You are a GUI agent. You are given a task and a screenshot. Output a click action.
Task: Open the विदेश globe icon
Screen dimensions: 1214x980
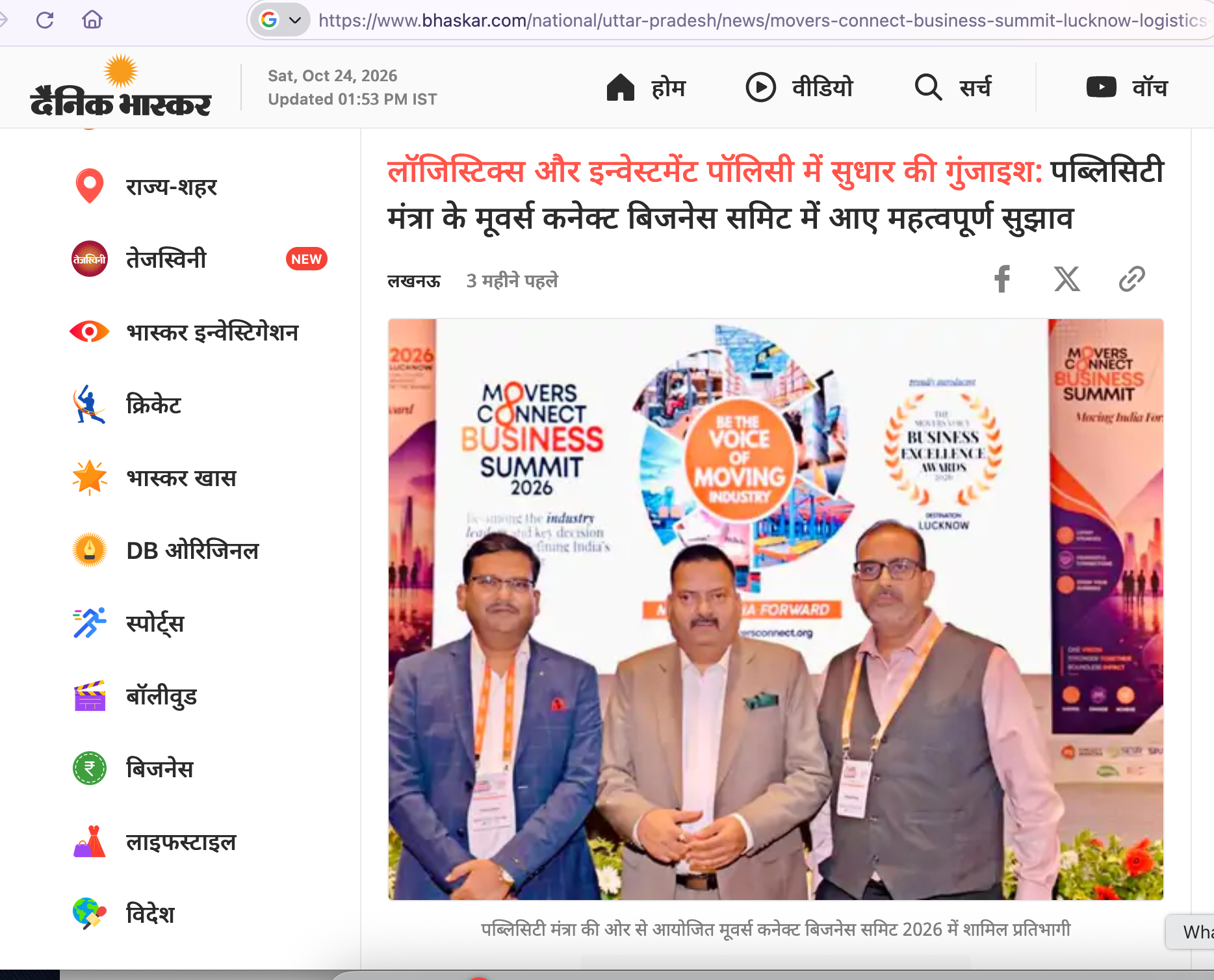(90, 914)
